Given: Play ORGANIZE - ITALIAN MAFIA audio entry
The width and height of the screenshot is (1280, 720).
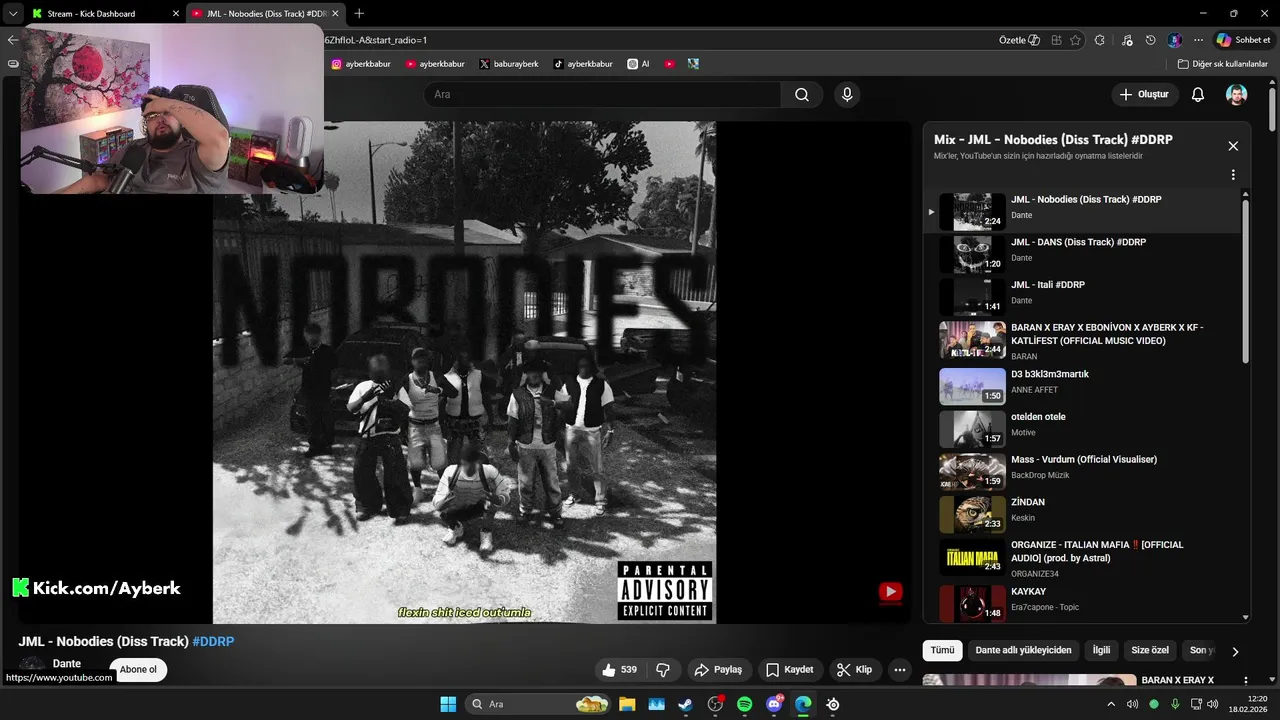Looking at the screenshot, I should tap(1084, 558).
